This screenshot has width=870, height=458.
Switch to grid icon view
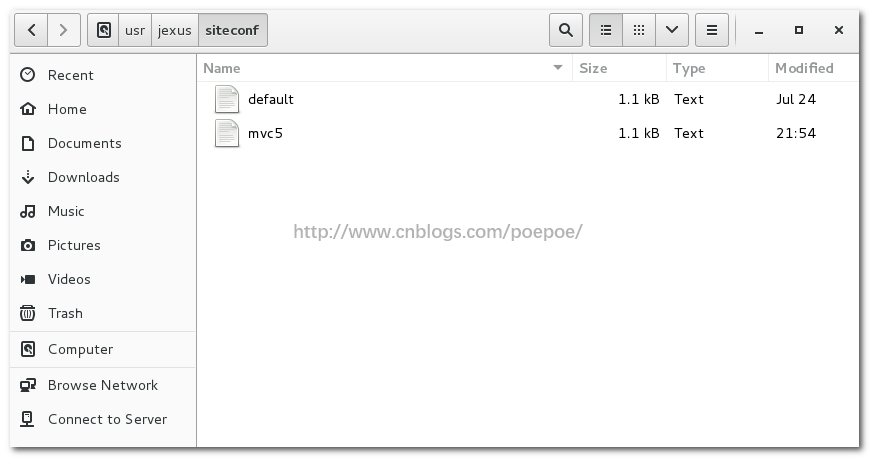(639, 30)
